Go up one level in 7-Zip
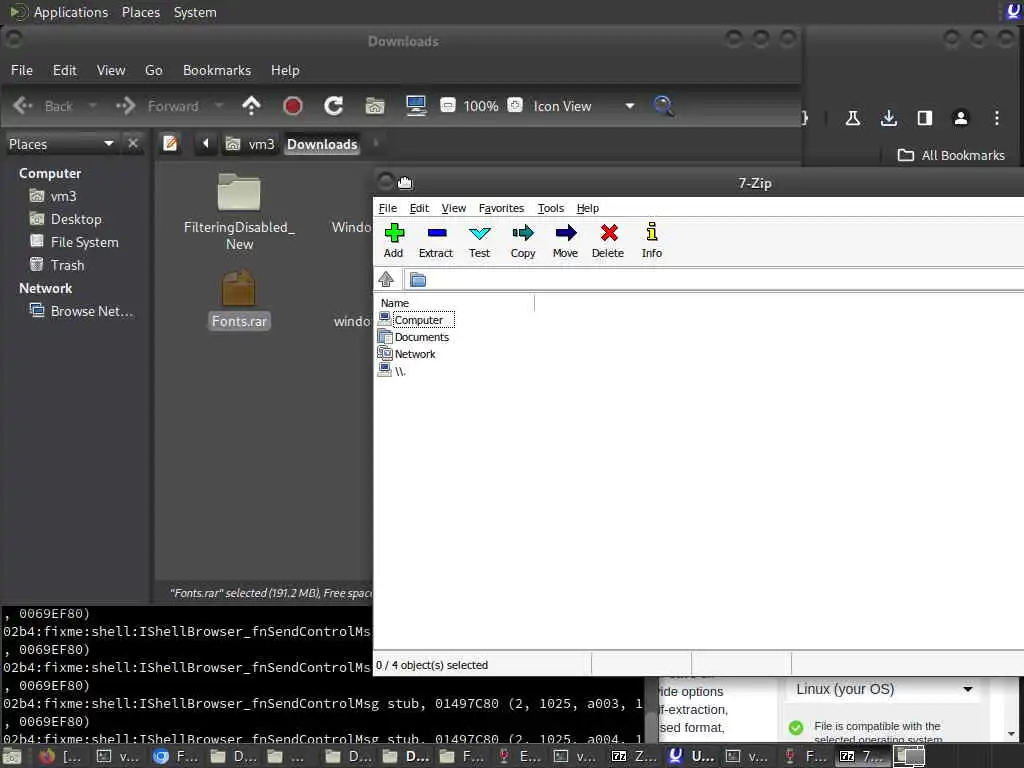The width and height of the screenshot is (1024, 768). tap(386, 280)
